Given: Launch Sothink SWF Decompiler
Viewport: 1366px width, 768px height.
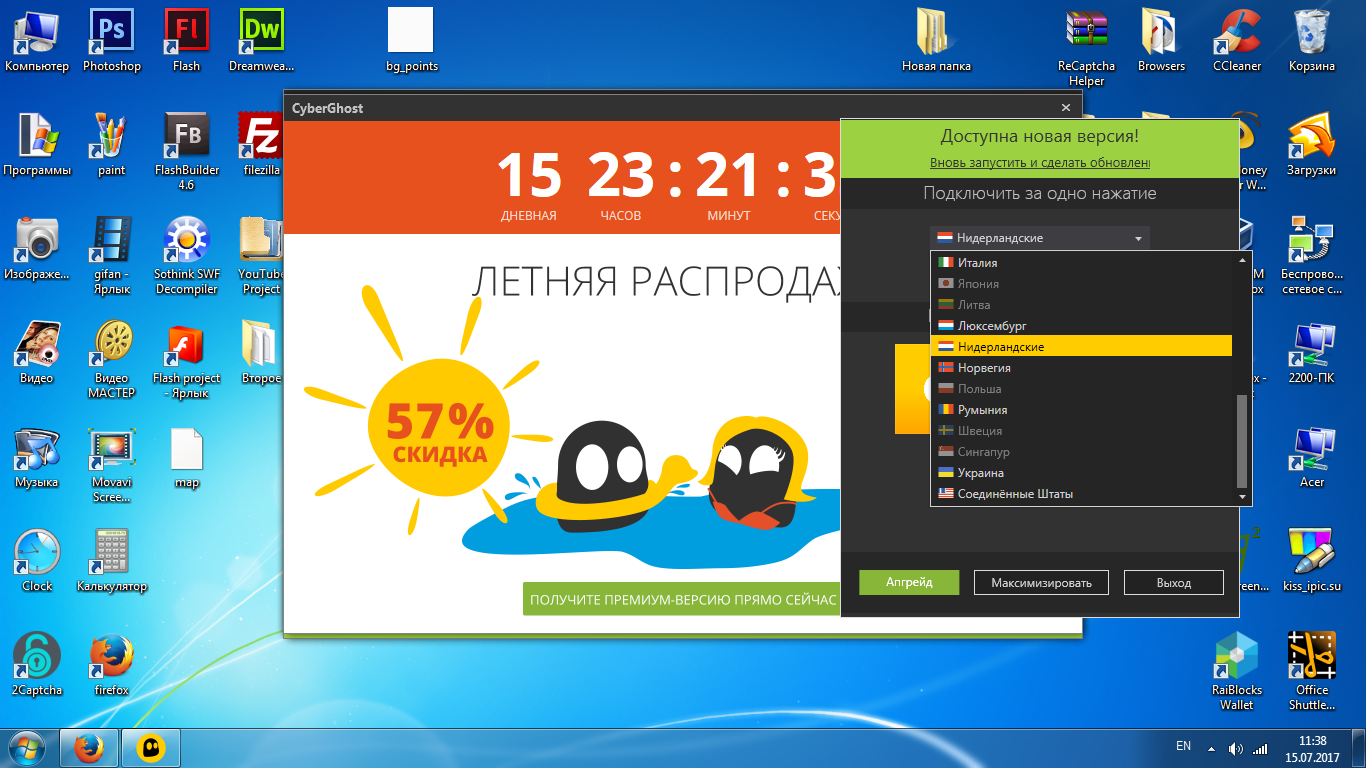Looking at the screenshot, I should (x=186, y=254).
